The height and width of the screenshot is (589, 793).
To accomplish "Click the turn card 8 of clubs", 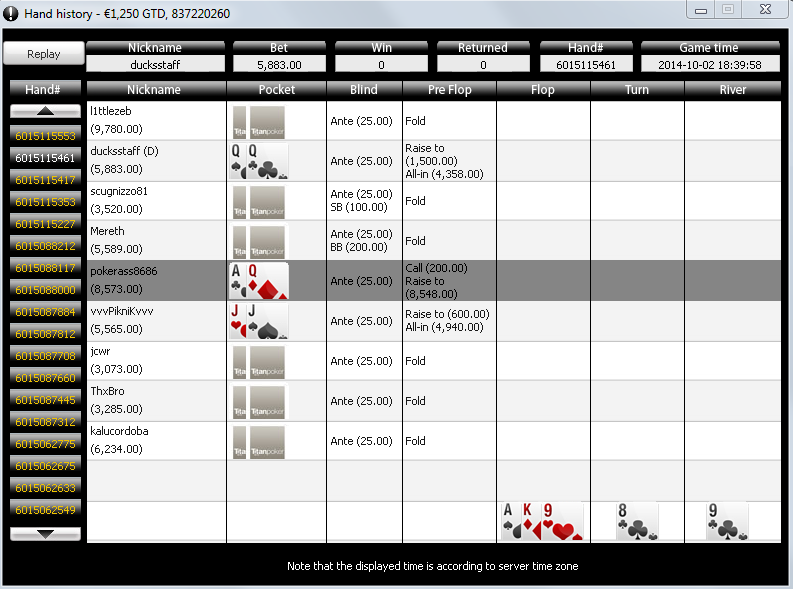I will (x=637, y=521).
